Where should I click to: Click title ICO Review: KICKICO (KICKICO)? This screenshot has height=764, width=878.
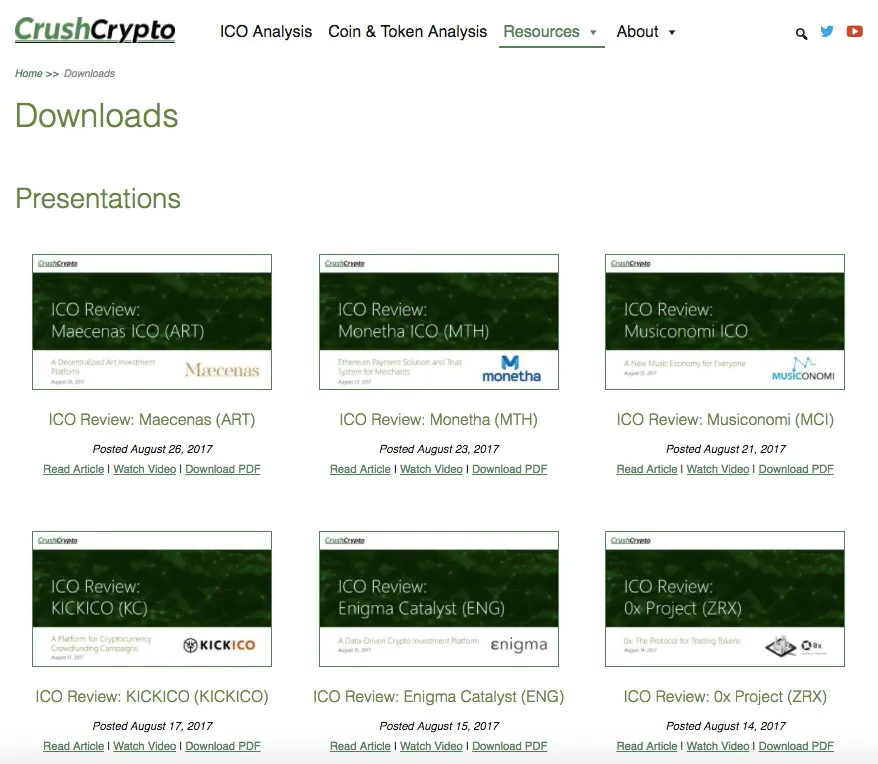coord(152,696)
